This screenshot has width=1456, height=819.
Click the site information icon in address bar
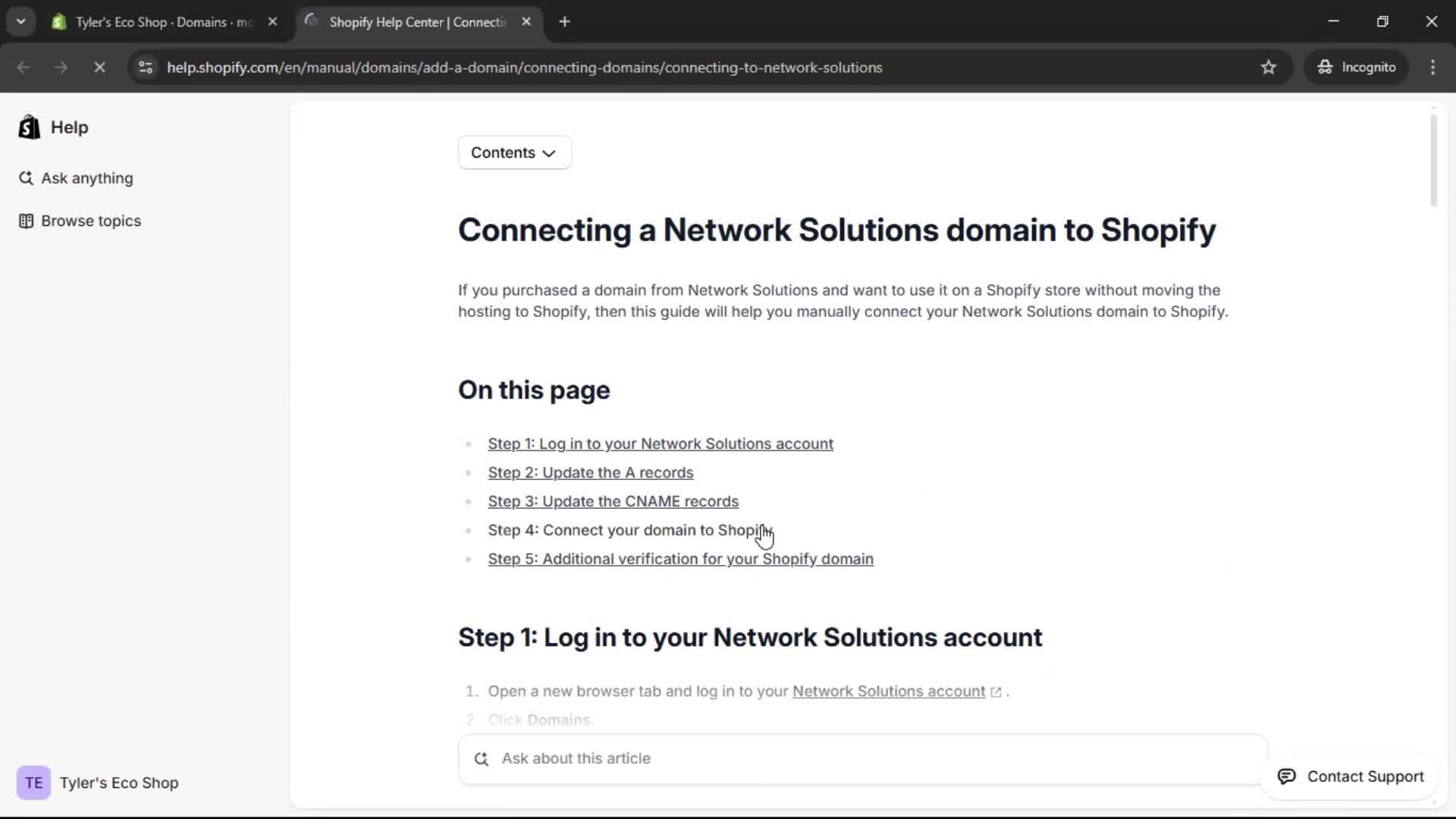[146, 67]
